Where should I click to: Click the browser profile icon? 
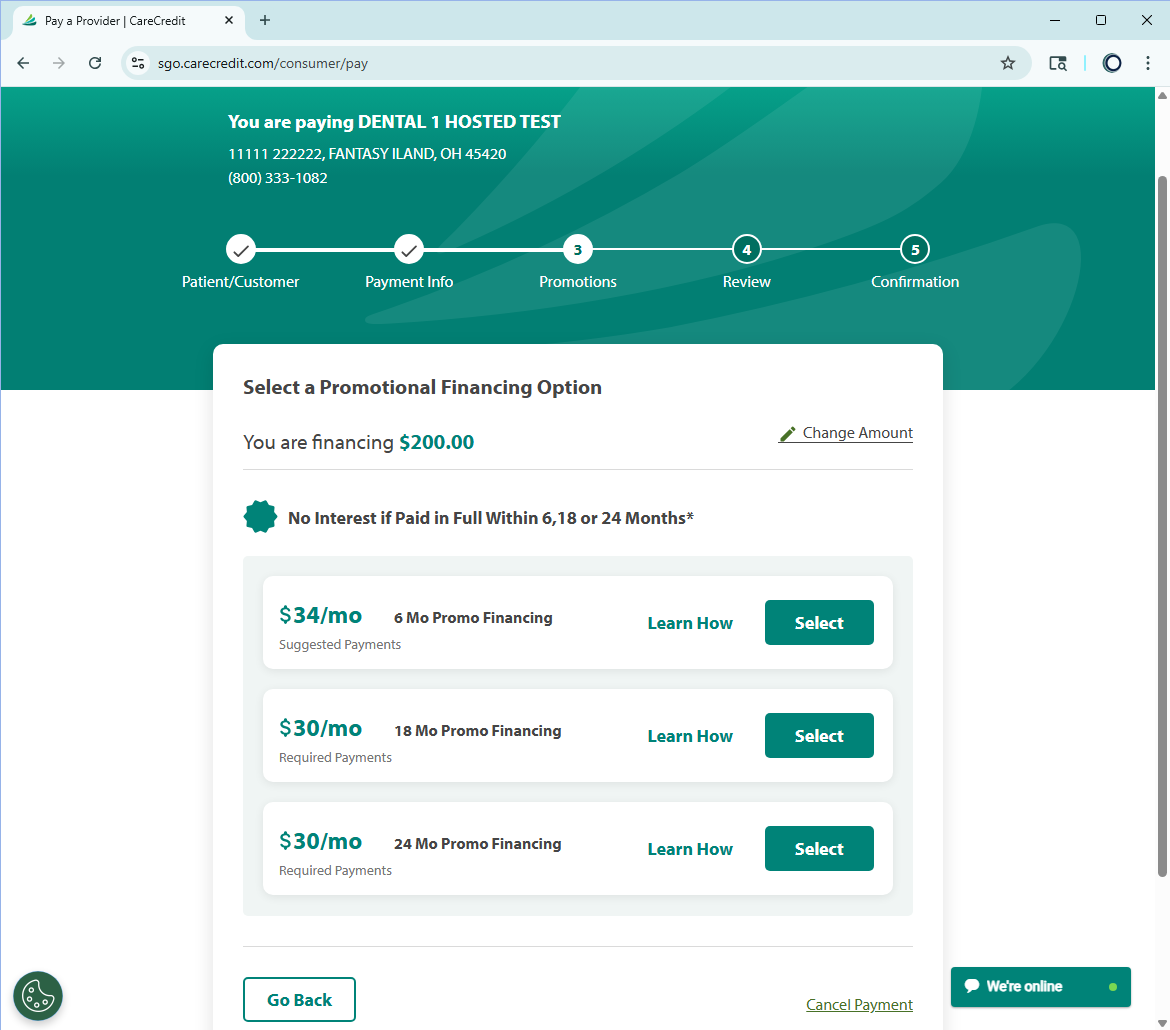click(1112, 63)
